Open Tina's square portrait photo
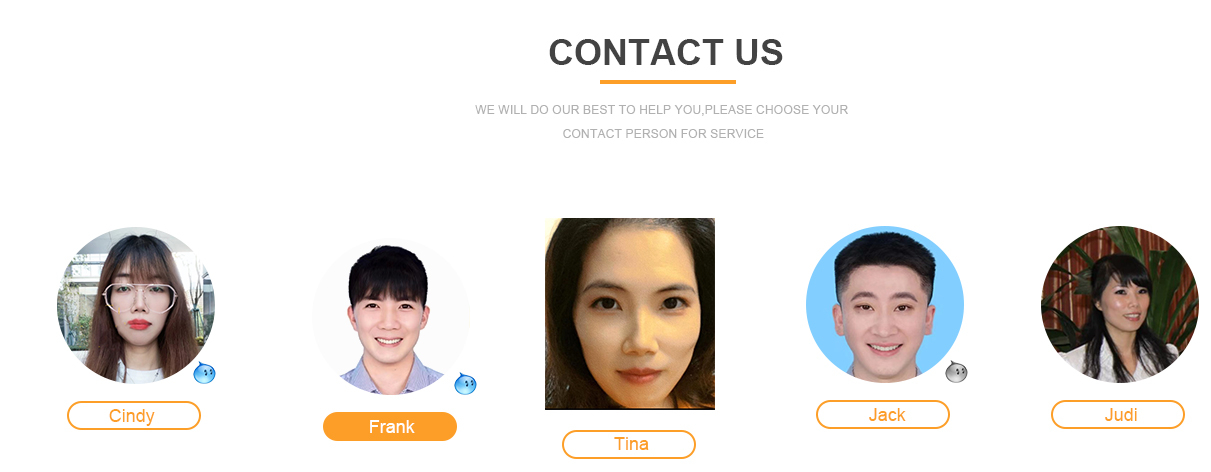The image size is (1211, 472). [630, 314]
